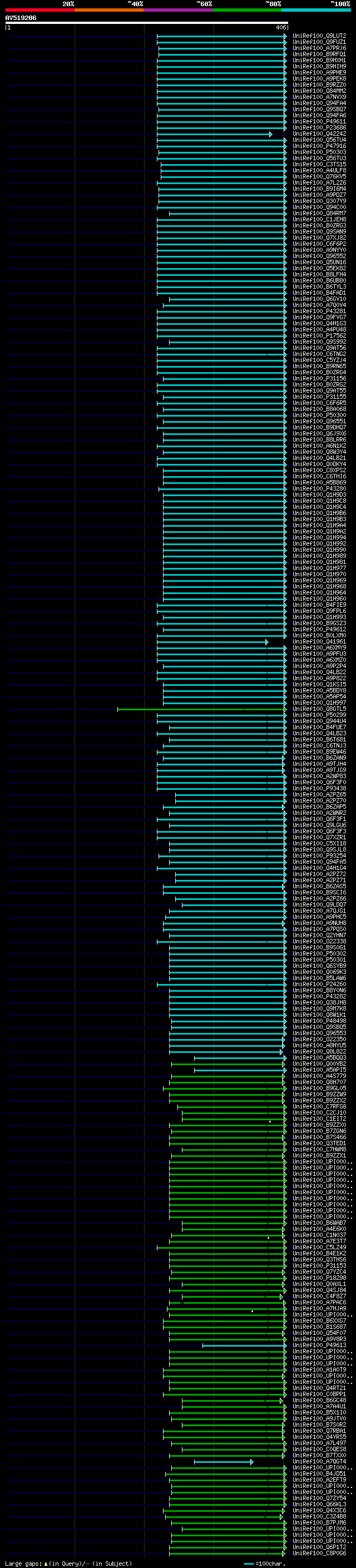The width and height of the screenshot is (356, 1568).
Task: Click the UniRef100_A9PHE9 hit label
Action: pyautogui.click(x=319, y=72)
